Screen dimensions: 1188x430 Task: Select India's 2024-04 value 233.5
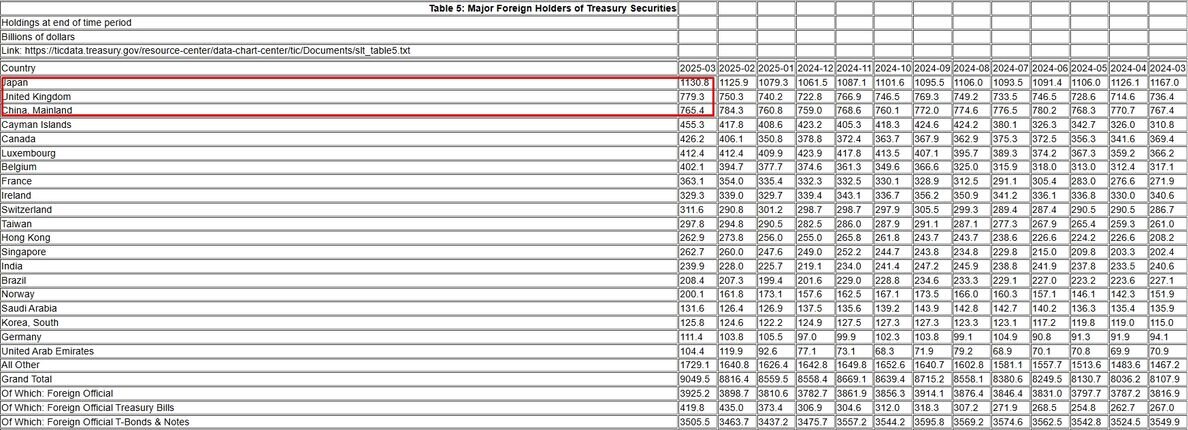tap(1128, 266)
